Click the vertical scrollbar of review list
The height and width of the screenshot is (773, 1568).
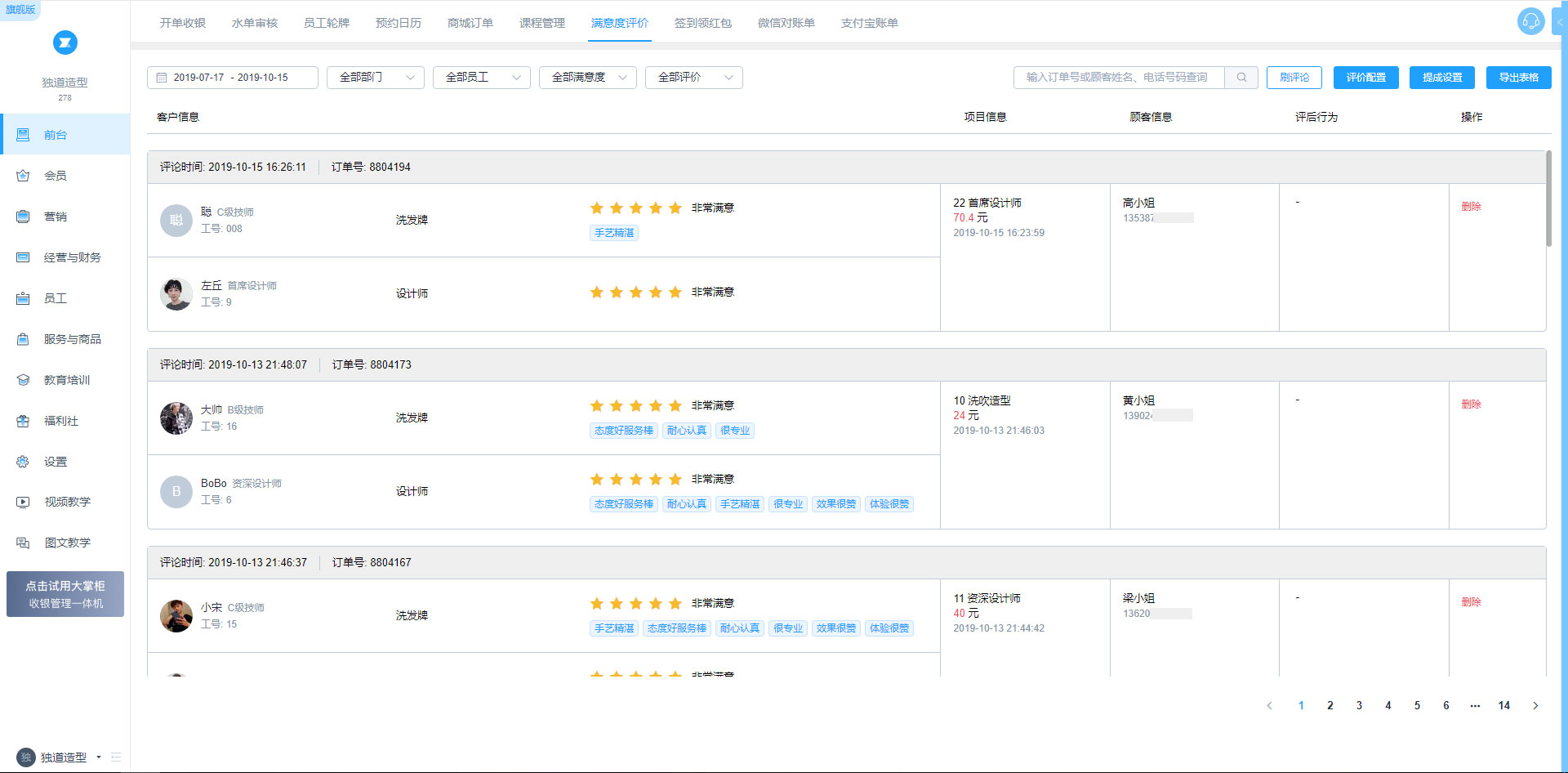tap(1548, 199)
